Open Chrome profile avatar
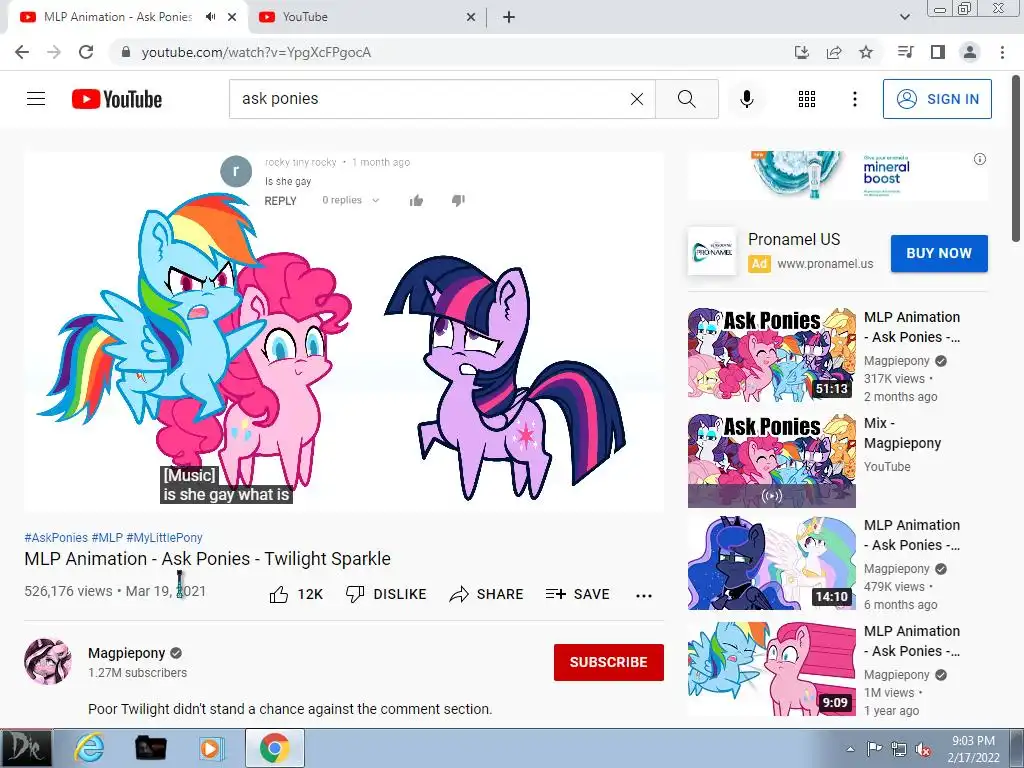The height and width of the screenshot is (768, 1024). [x=970, y=52]
